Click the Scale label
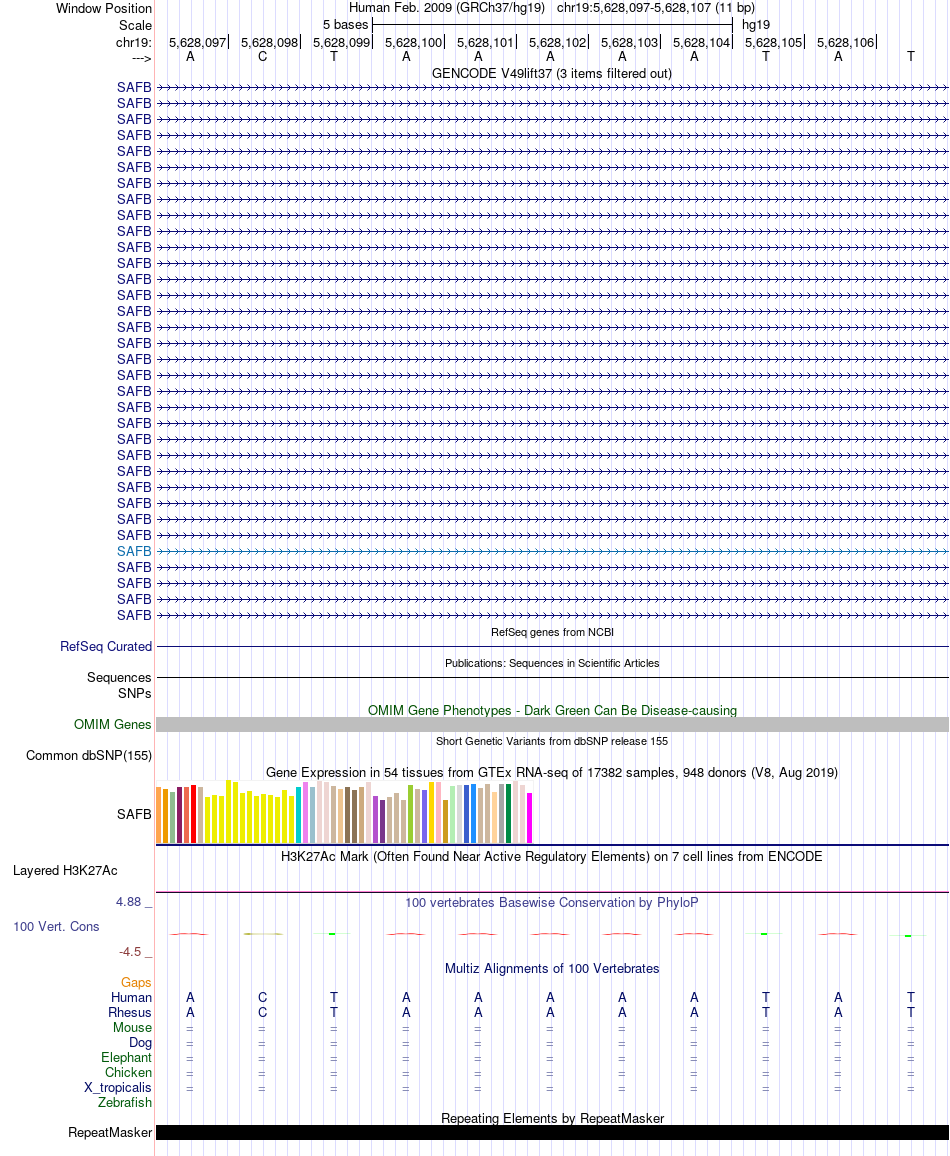 coord(136,25)
